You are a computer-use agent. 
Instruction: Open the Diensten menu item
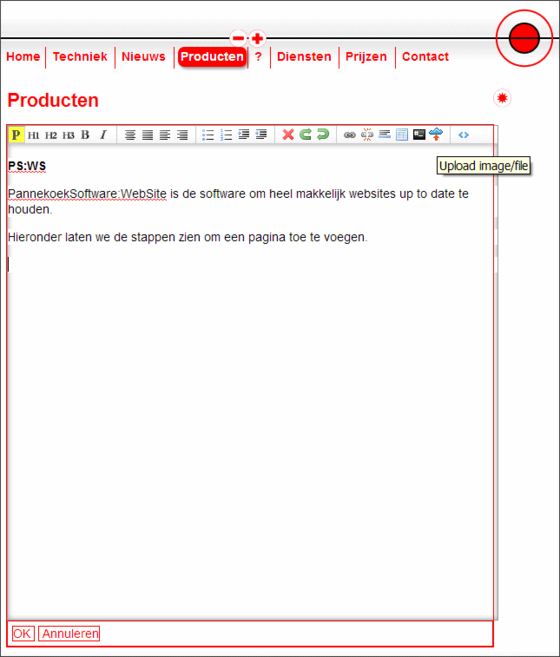(x=304, y=57)
